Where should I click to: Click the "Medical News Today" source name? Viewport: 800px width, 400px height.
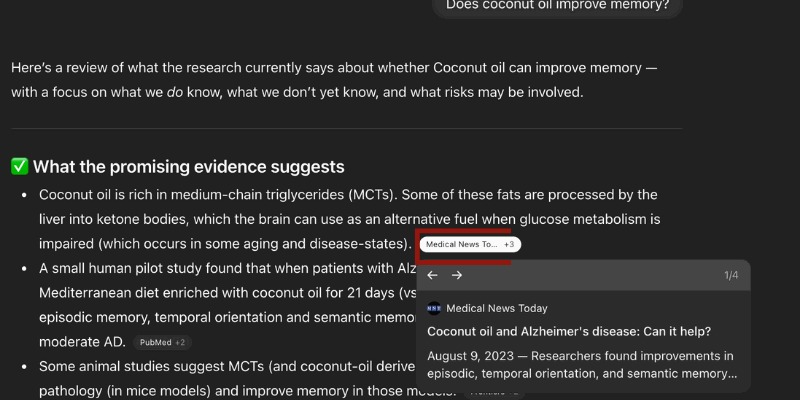(x=497, y=309)
